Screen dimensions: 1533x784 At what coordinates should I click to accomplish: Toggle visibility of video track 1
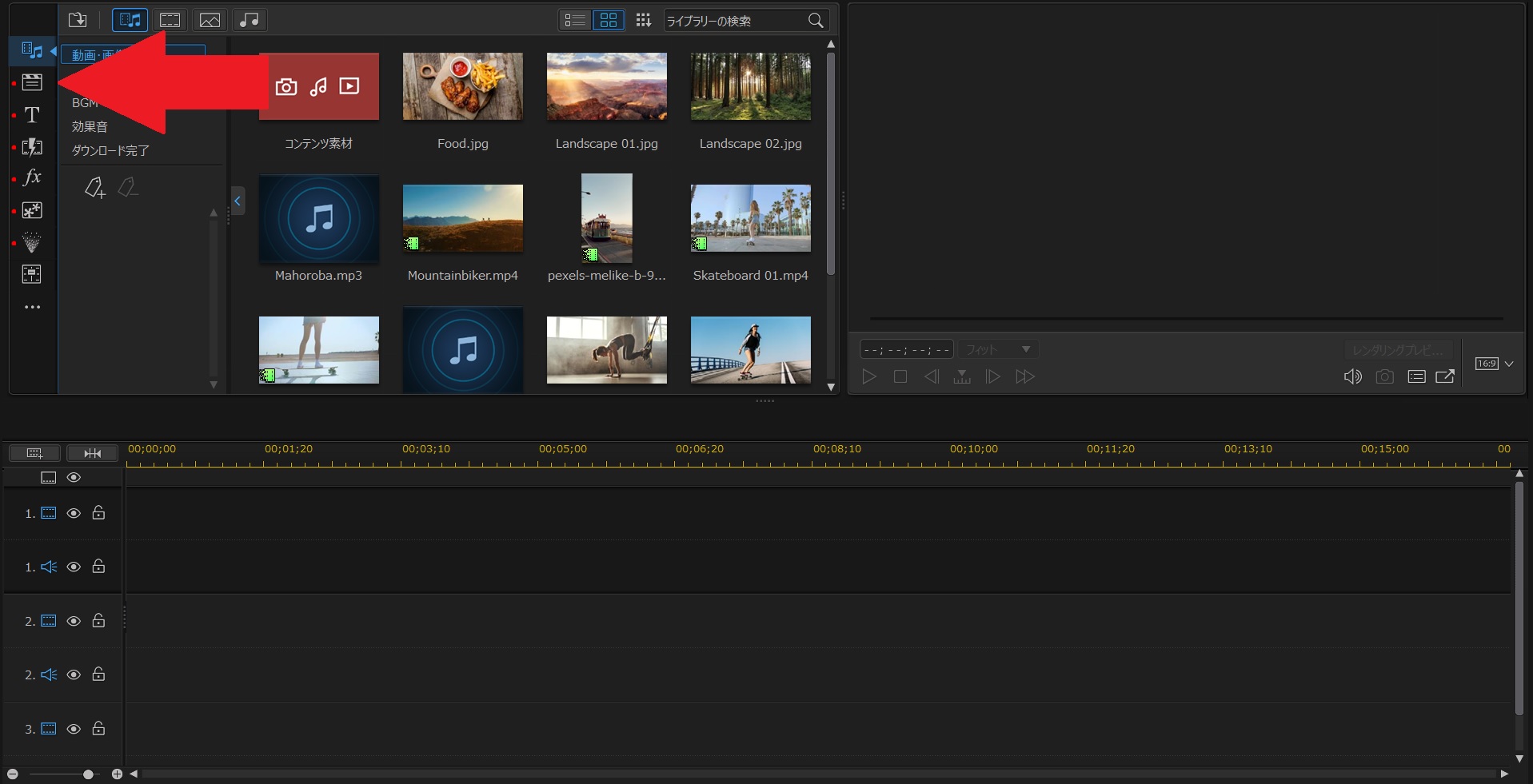pos(74,513)
